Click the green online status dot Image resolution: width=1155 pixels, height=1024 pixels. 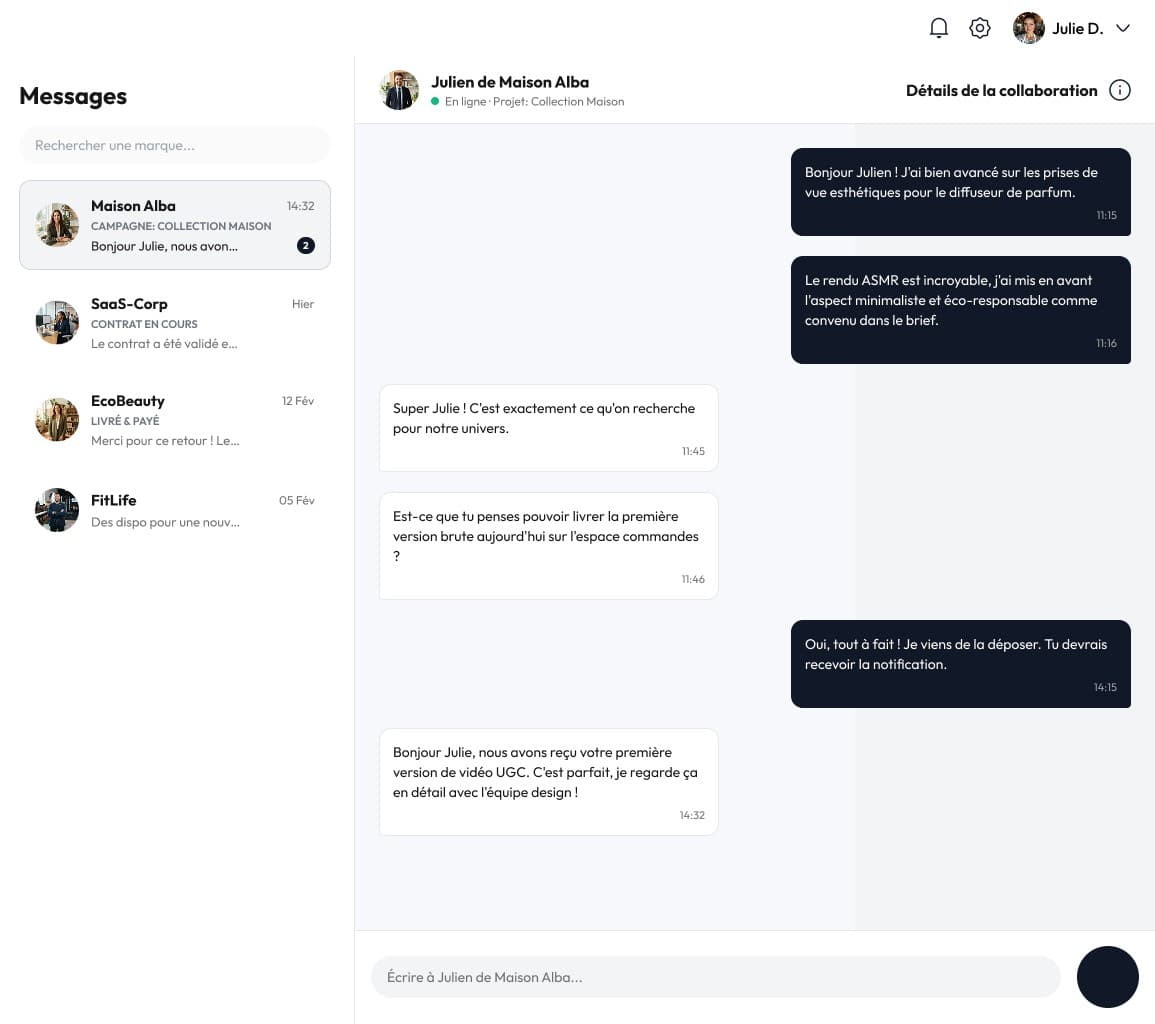coord(435,102)
